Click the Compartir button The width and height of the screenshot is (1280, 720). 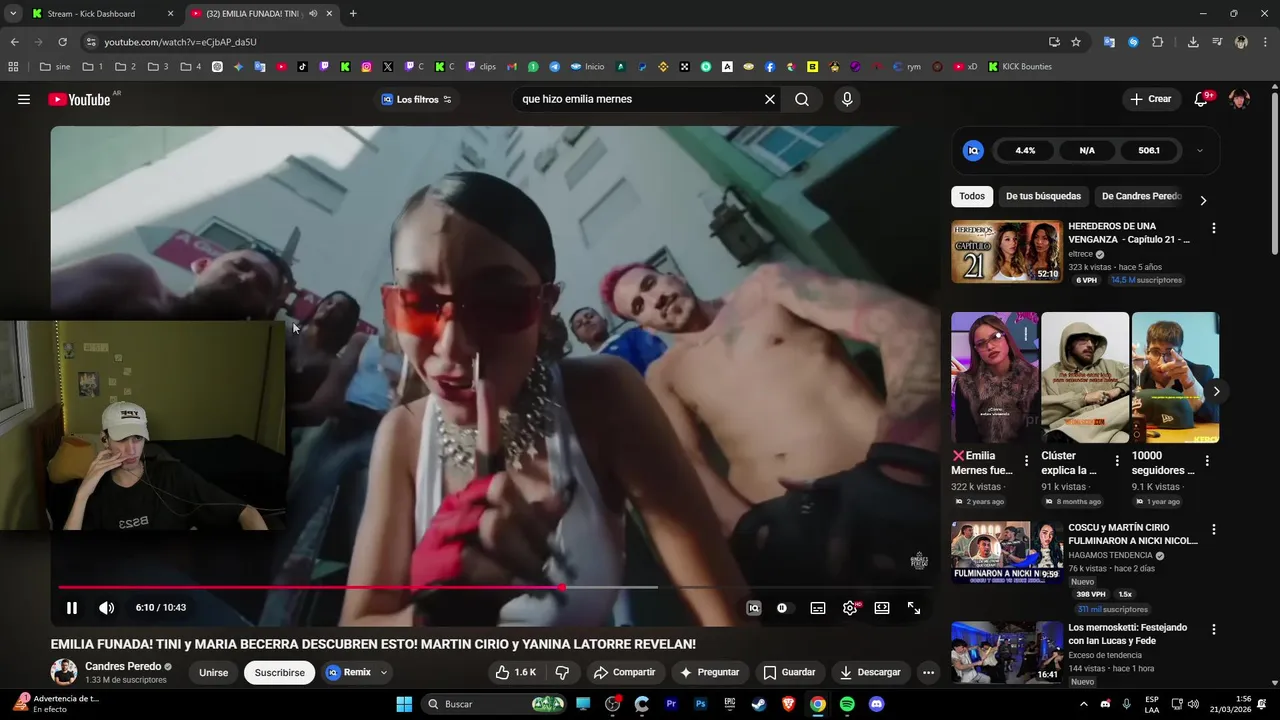(x=624, y=672)
